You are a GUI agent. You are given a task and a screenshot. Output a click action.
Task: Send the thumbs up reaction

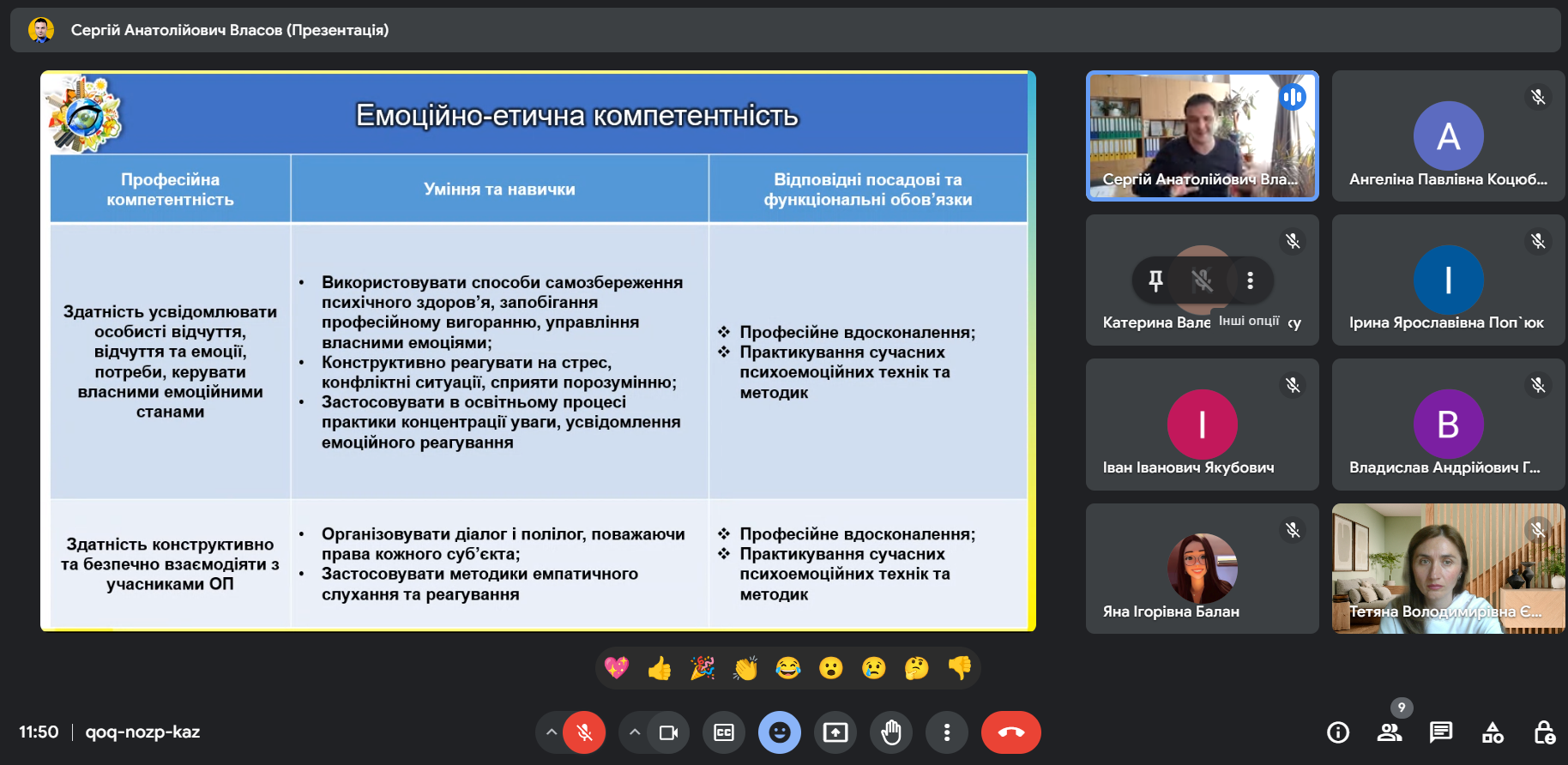coord(660,668)
